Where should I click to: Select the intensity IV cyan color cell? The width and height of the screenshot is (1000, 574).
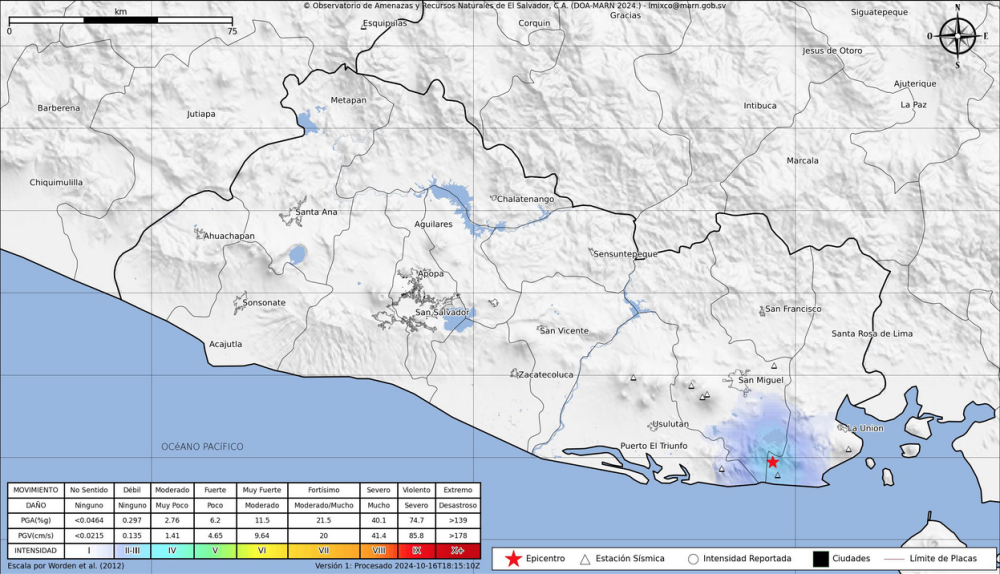click(x=172, y=551)
